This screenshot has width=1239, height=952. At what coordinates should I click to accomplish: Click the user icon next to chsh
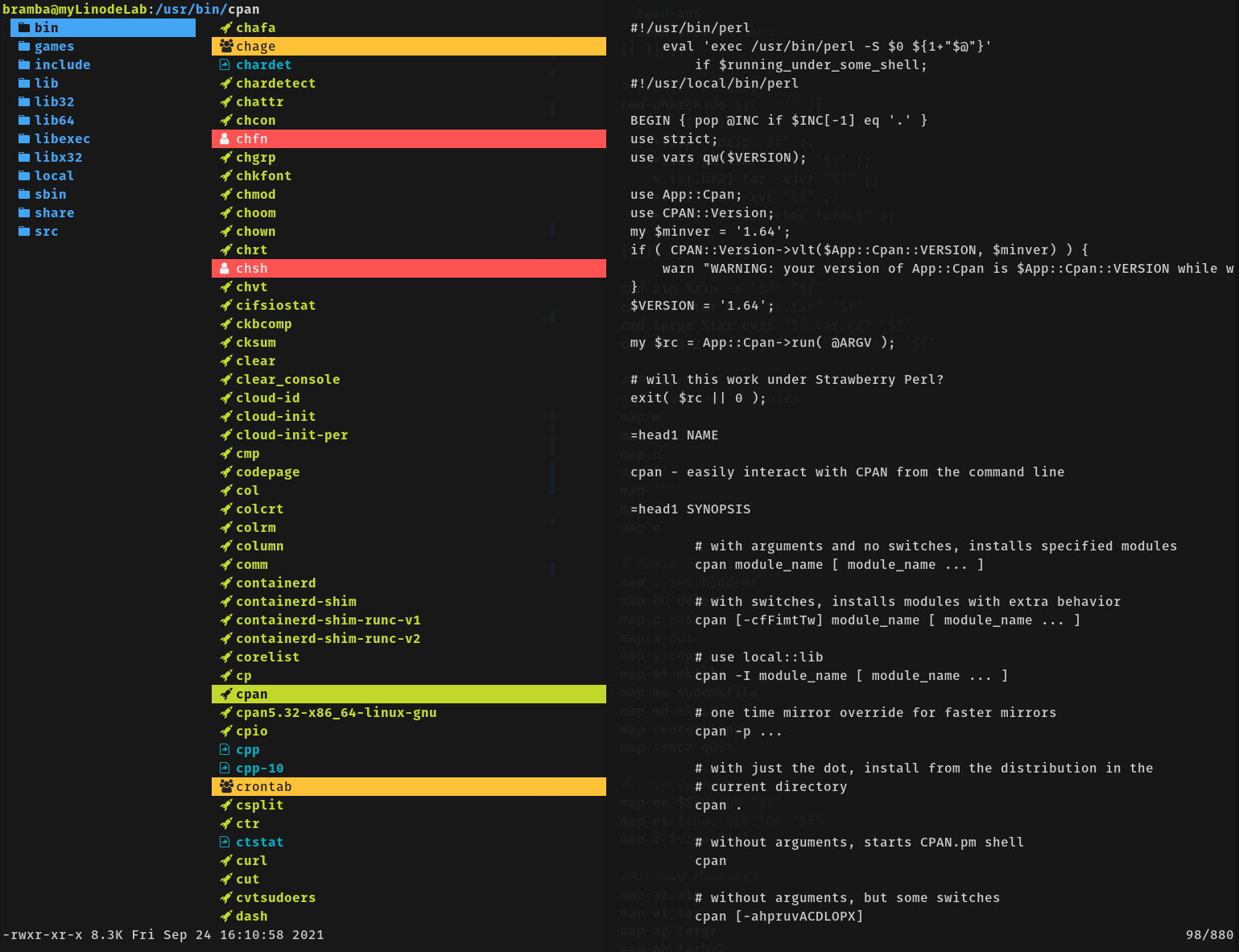point(225,269)
